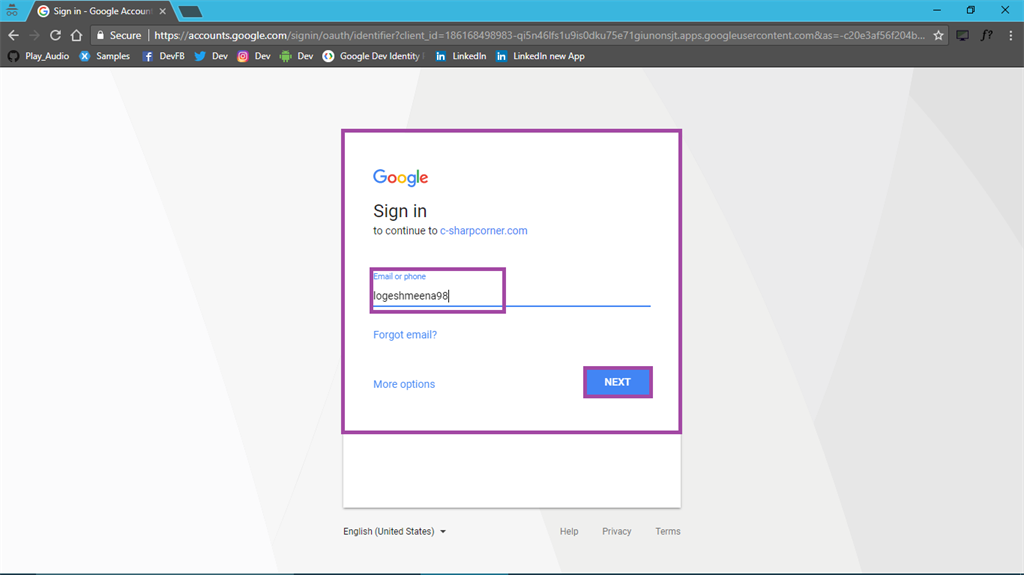Open the Help link in footer
The height and width of the screenshot is (575, 1024).
click(569, 531)
